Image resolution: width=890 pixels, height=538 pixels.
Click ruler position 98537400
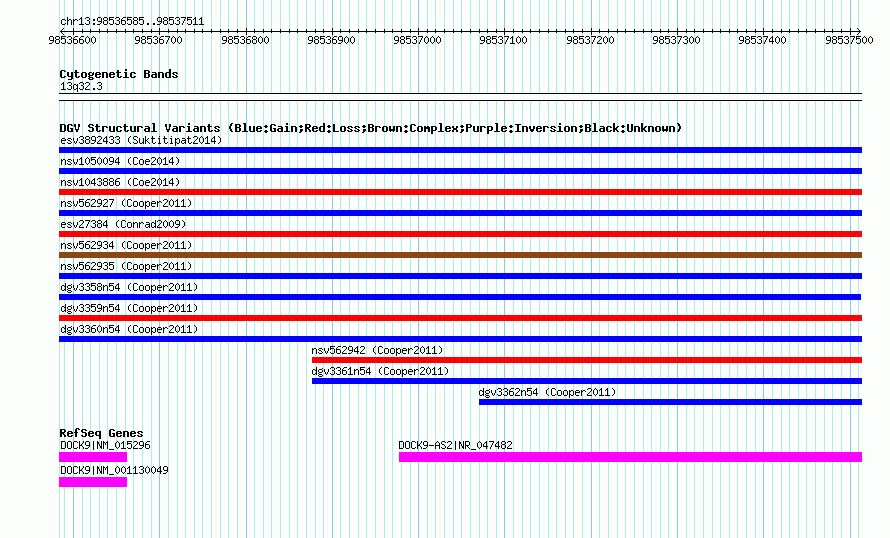[762, 40]
